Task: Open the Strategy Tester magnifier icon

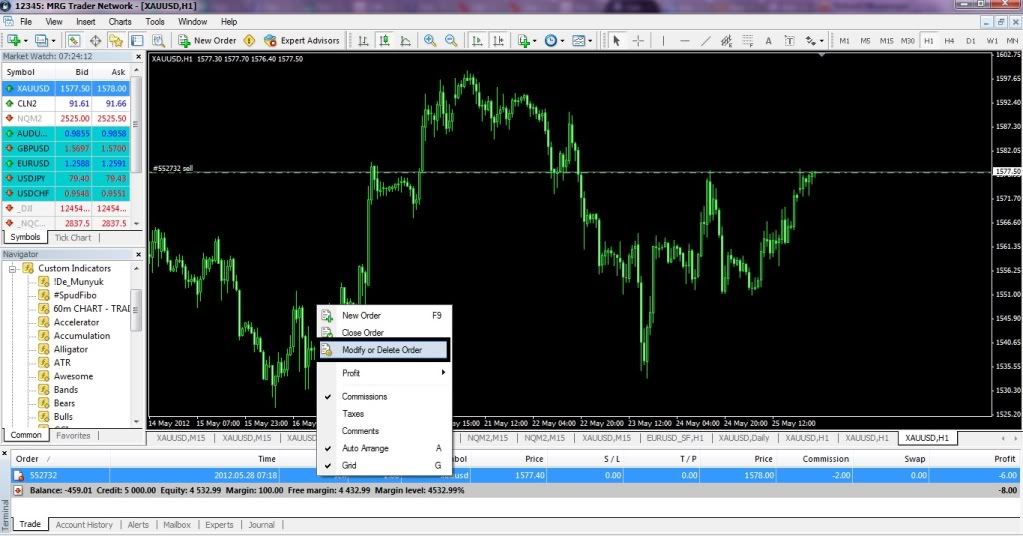Action: click(158, 40)
